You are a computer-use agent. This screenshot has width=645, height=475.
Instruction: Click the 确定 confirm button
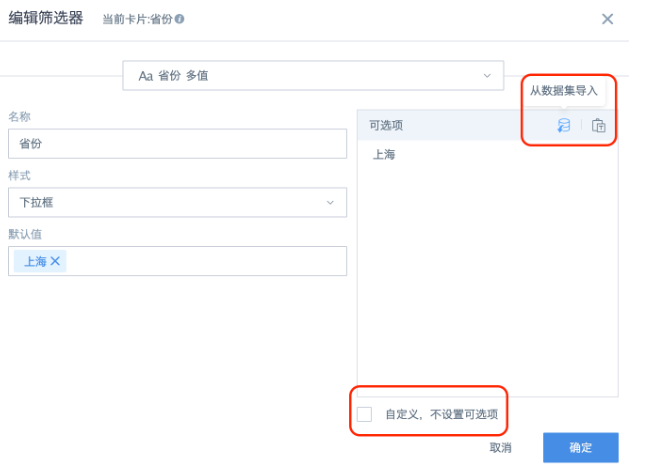point(580,447)
